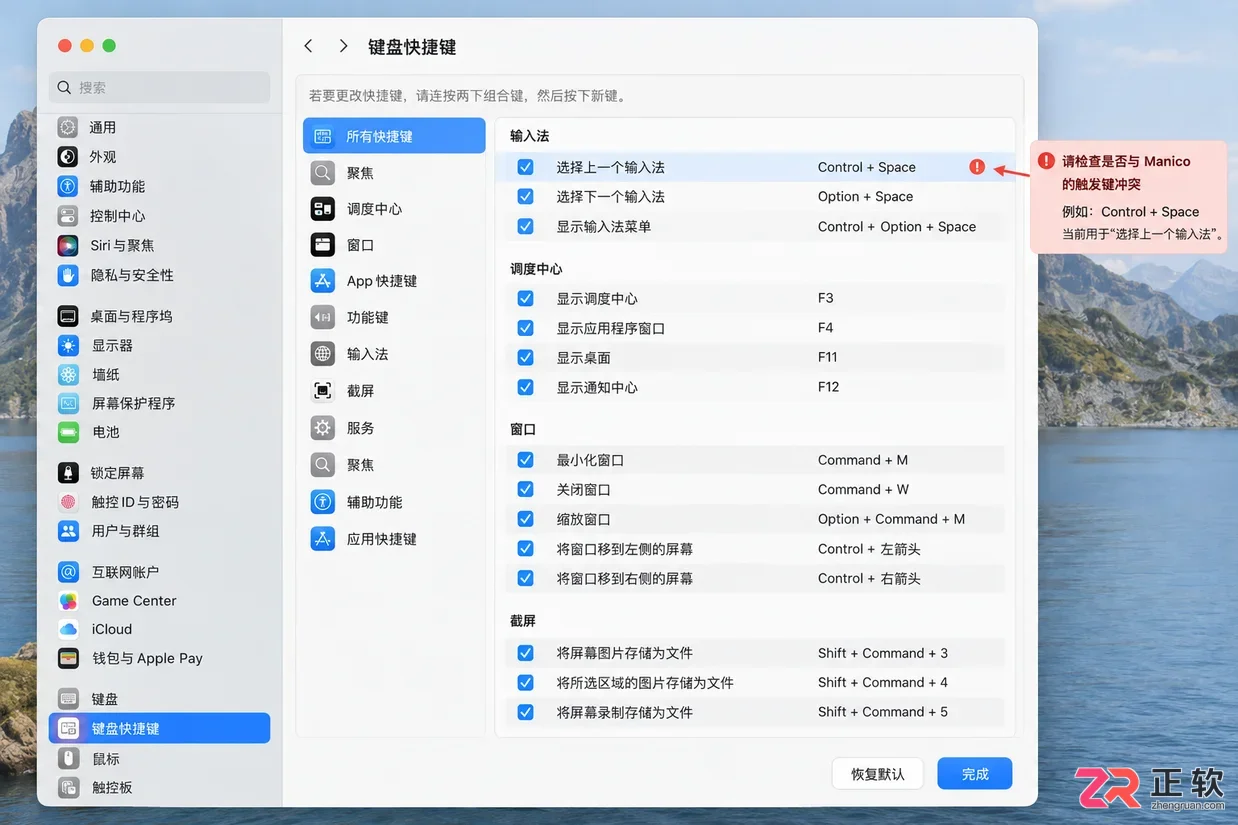Toggle 显示输入法菜单 checkbox
The image size is (1238, 825).
tap(525, 227)
